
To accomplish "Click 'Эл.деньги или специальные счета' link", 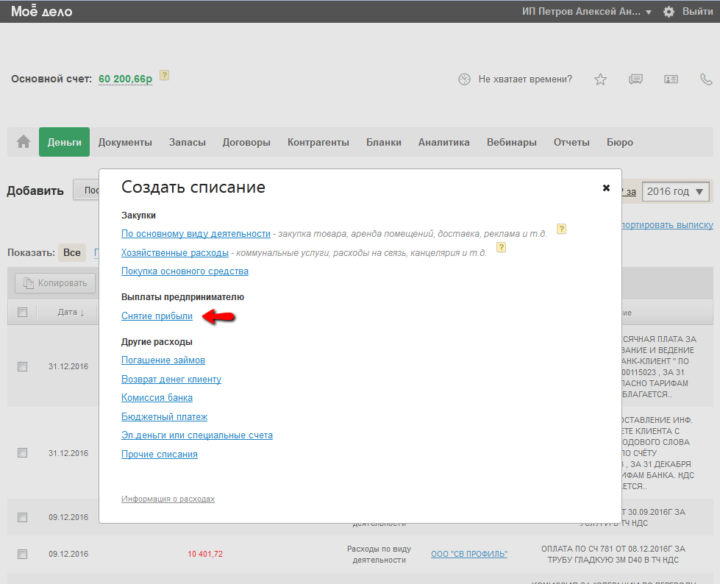I will click(197, 435).
